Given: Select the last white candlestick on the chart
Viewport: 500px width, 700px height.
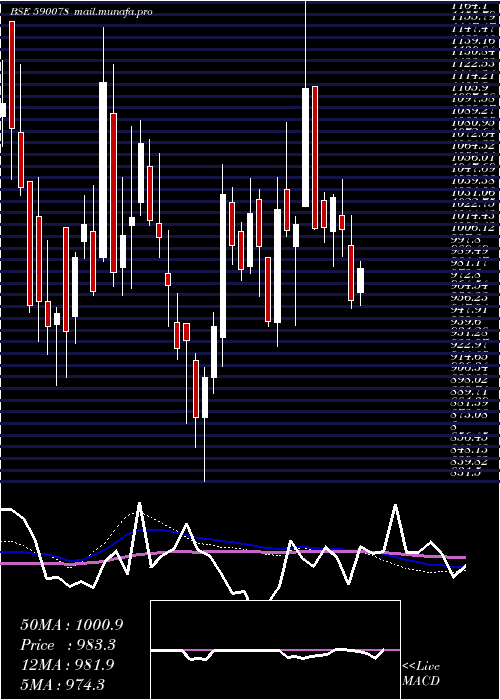Looking at the screenshot, I should 360,280.
